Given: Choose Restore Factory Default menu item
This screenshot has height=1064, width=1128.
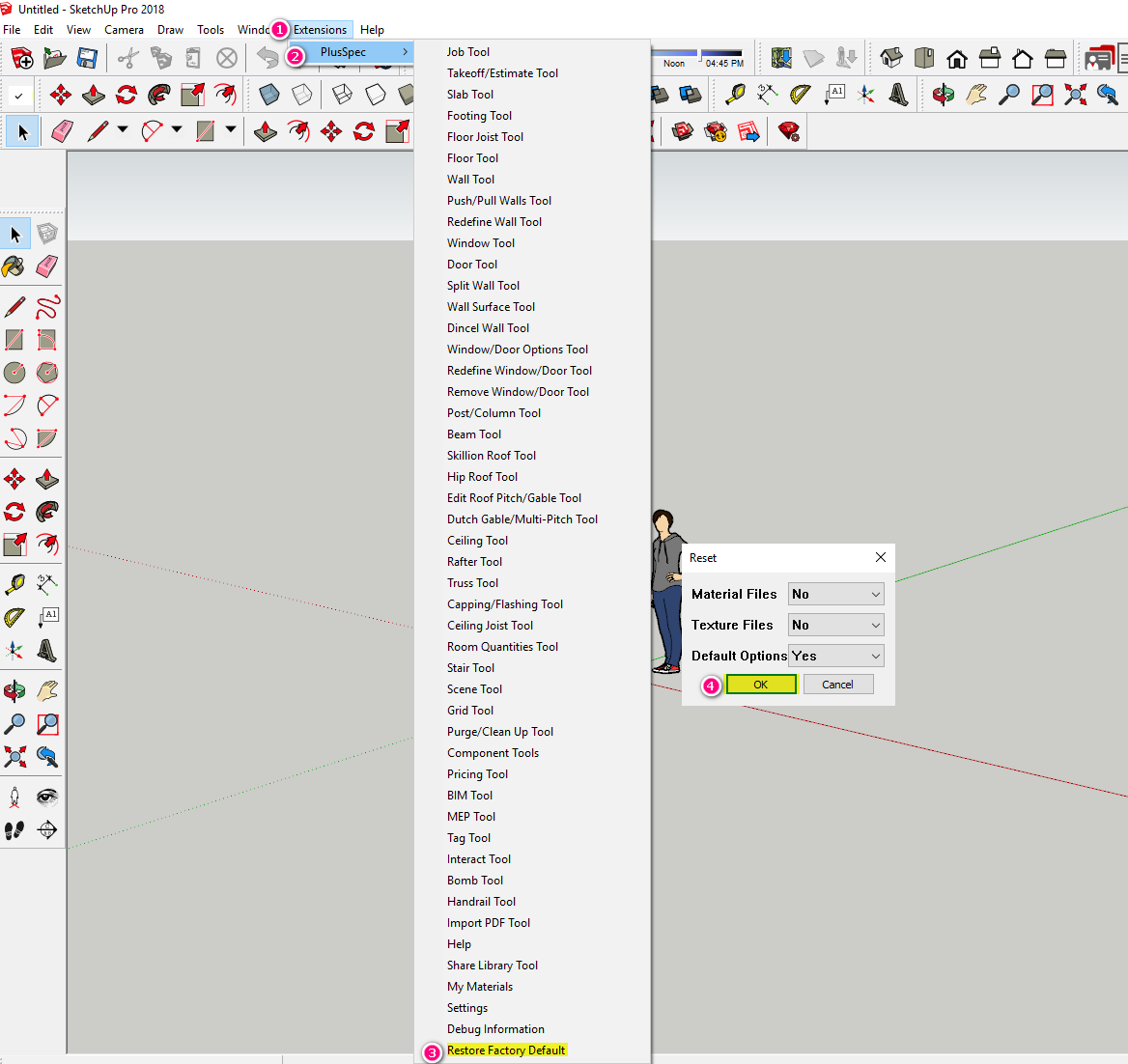Looking at the screenshot, I should coord(505,1050).
